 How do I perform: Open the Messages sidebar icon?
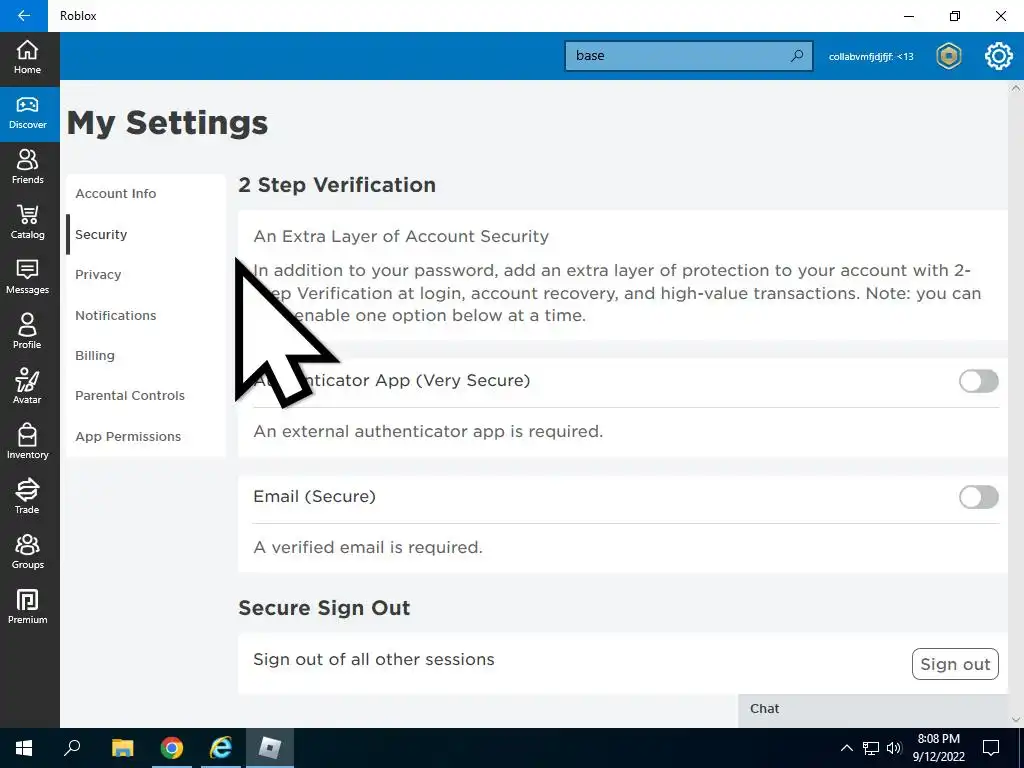pyautogui.click(x=28, y=276)
